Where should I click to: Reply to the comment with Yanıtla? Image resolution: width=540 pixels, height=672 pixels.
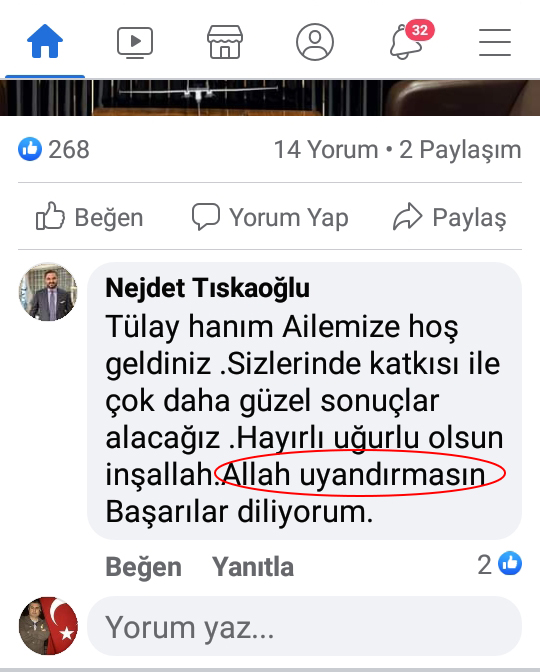pos(253,567)
